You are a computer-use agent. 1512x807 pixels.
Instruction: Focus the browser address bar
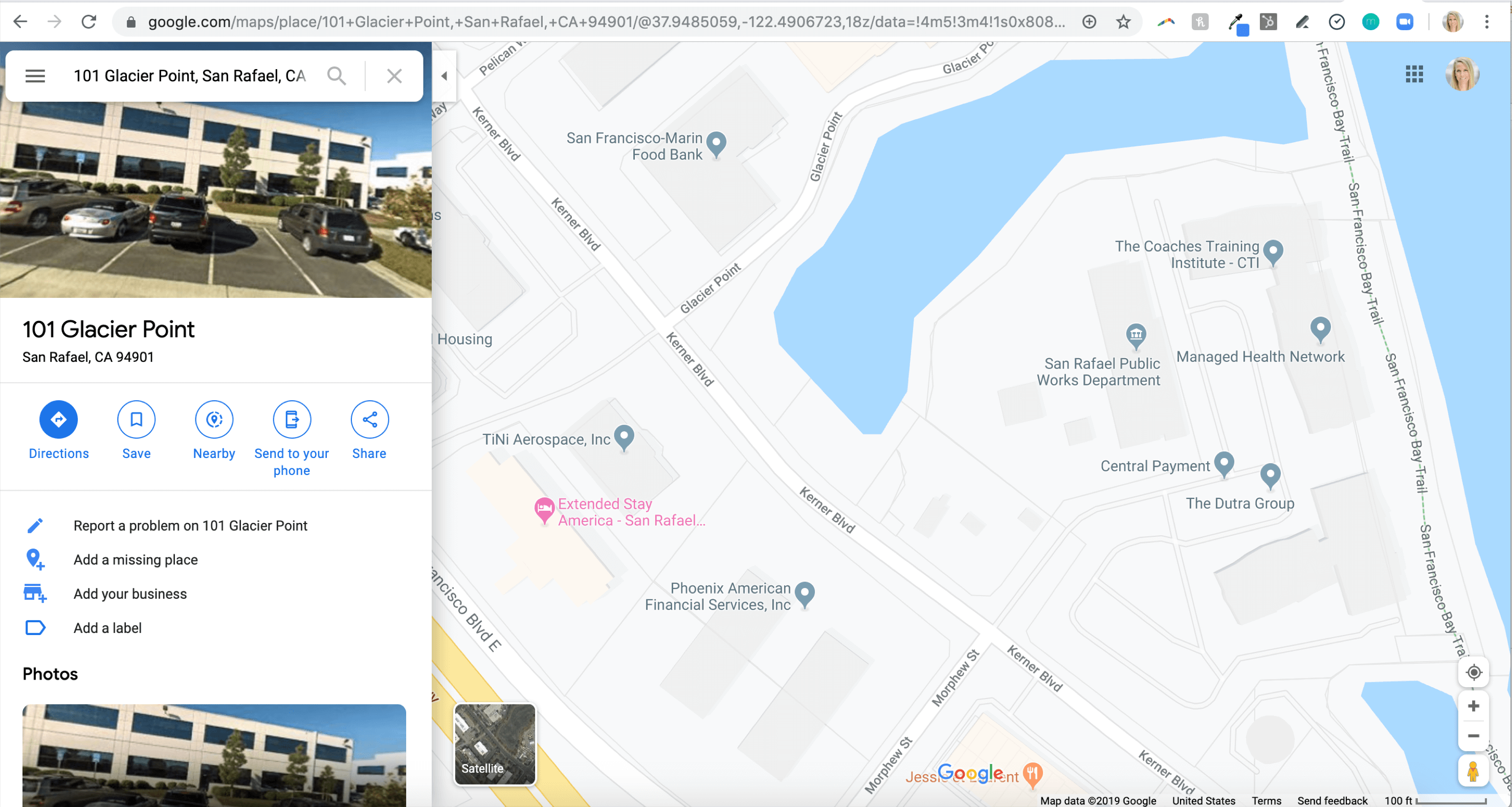click(606, 21)
